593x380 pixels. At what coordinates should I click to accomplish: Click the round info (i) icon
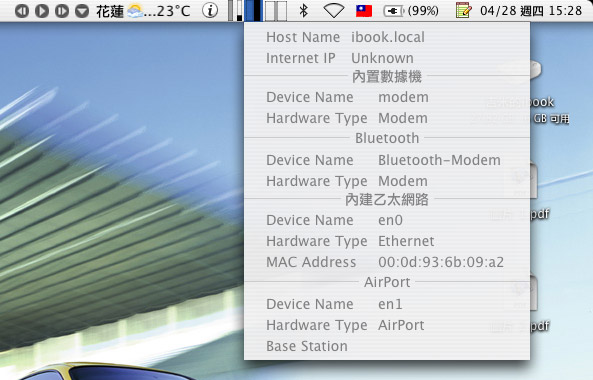click(x=210, y=11)
